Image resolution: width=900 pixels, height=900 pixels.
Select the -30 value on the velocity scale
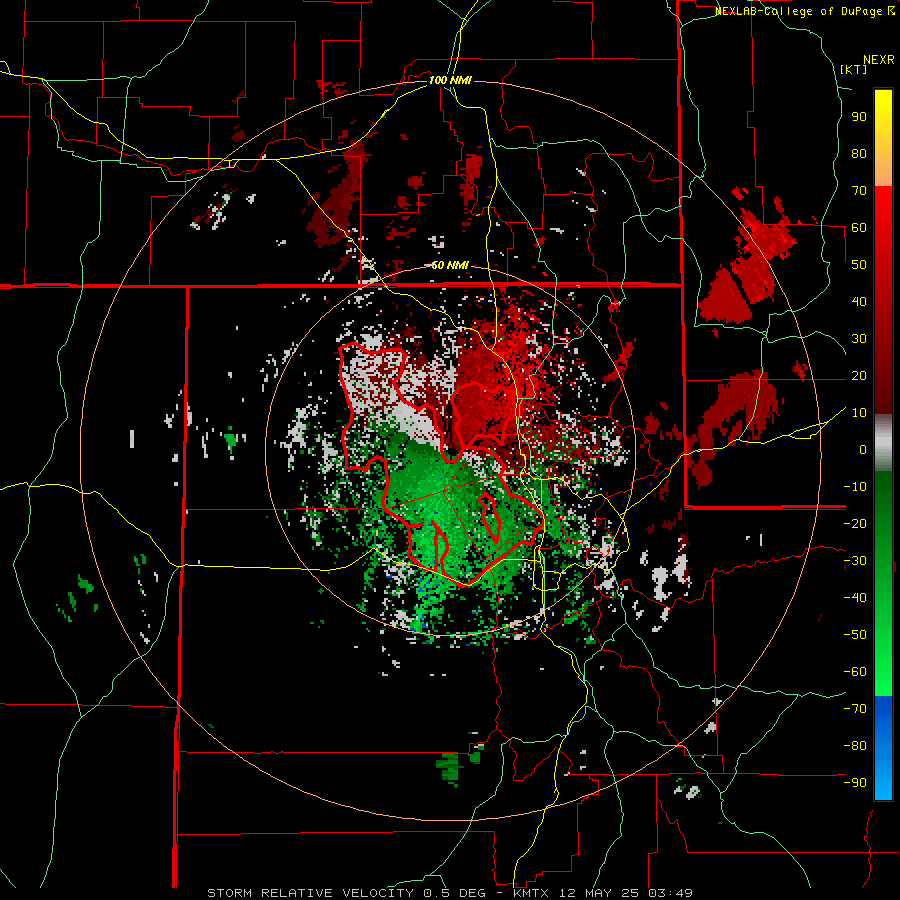(855, 561)
